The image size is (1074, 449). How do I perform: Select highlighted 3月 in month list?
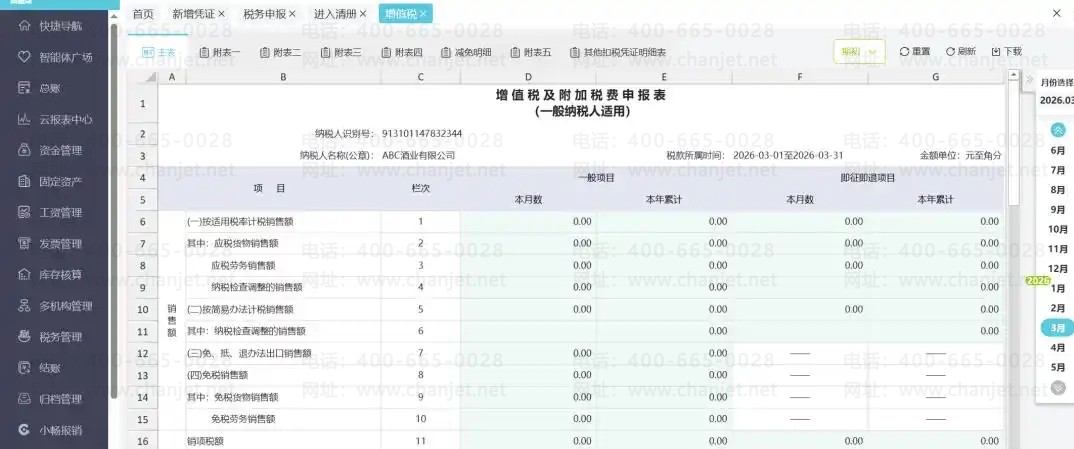[x=1058, y=329]
